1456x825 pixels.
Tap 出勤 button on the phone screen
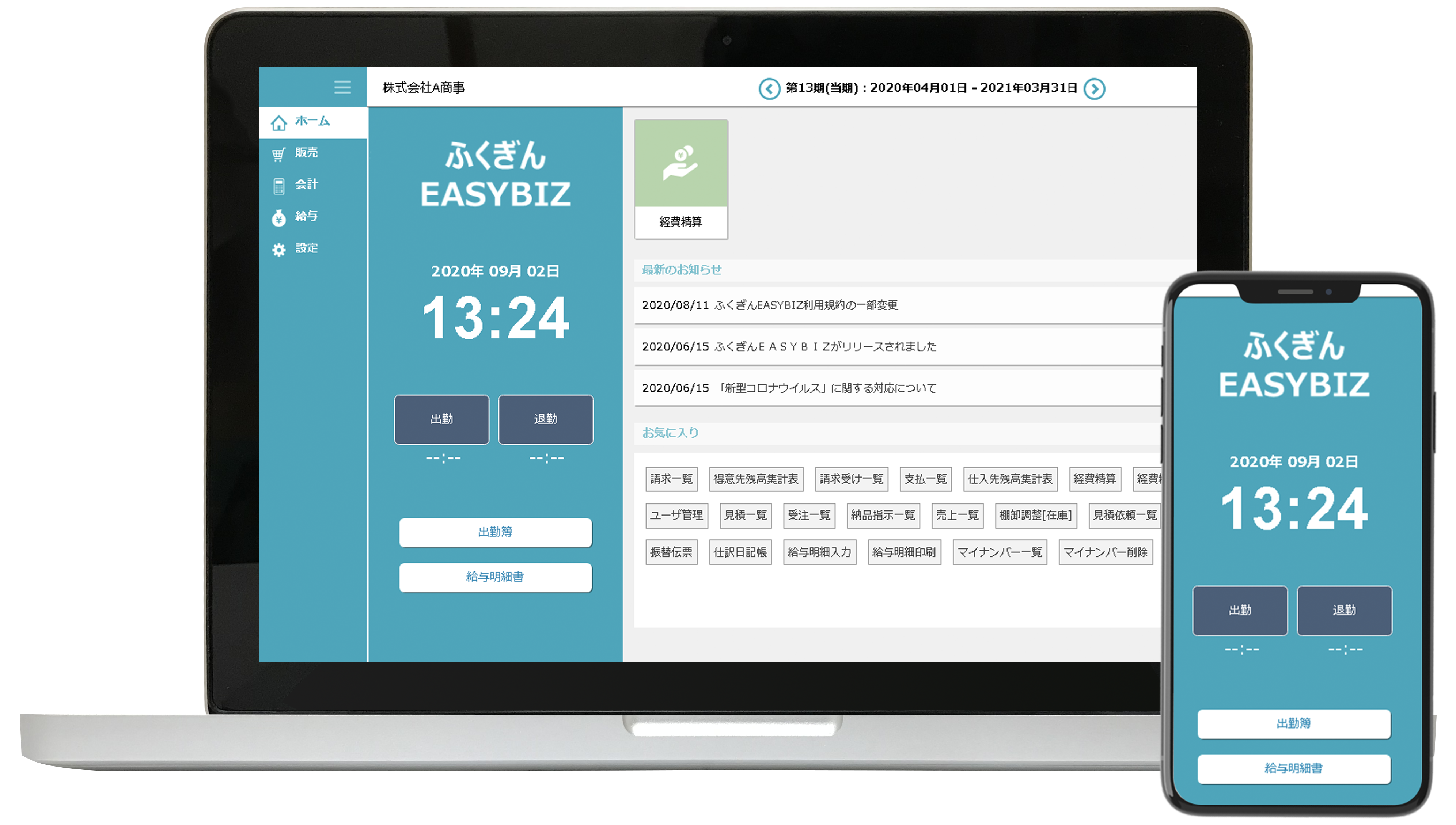coord(1240,610)
